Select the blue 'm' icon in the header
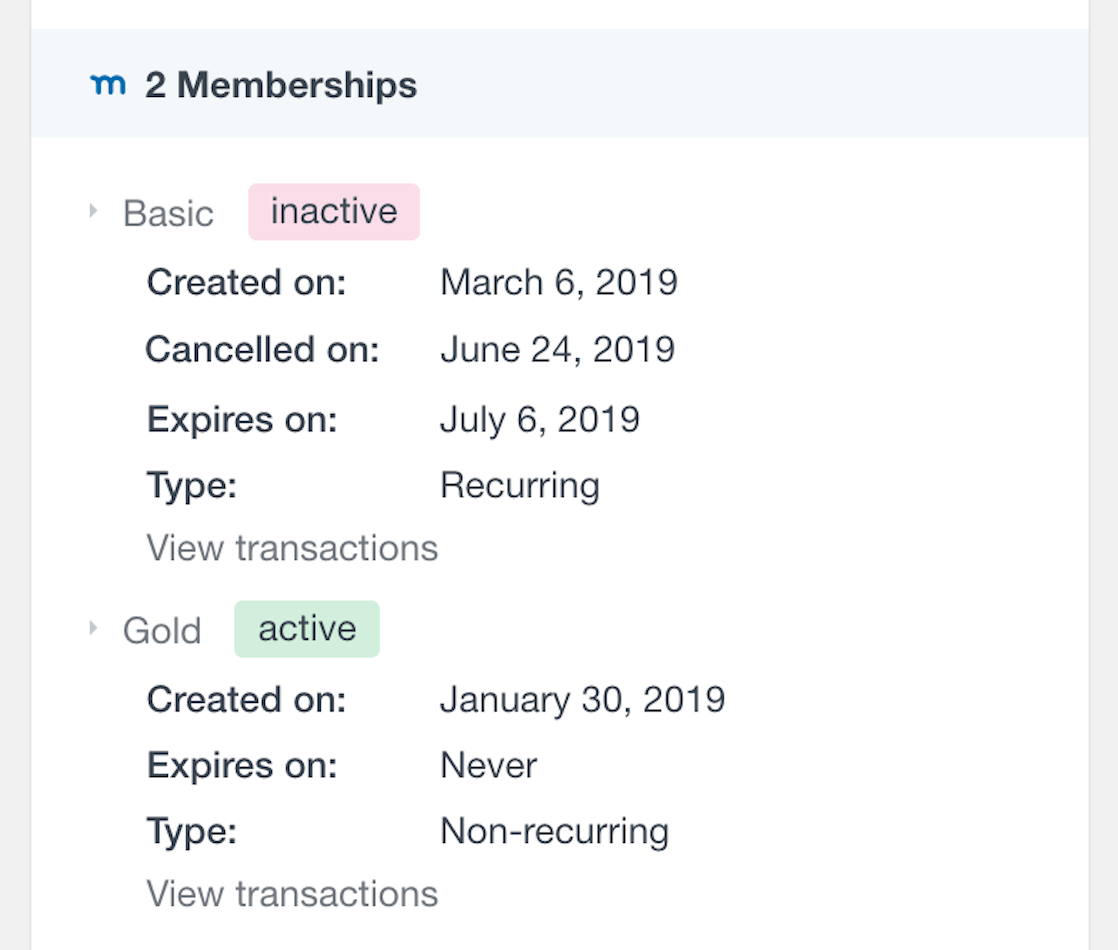This screenshot has height=950, width=1118. [x=109, y=84]
